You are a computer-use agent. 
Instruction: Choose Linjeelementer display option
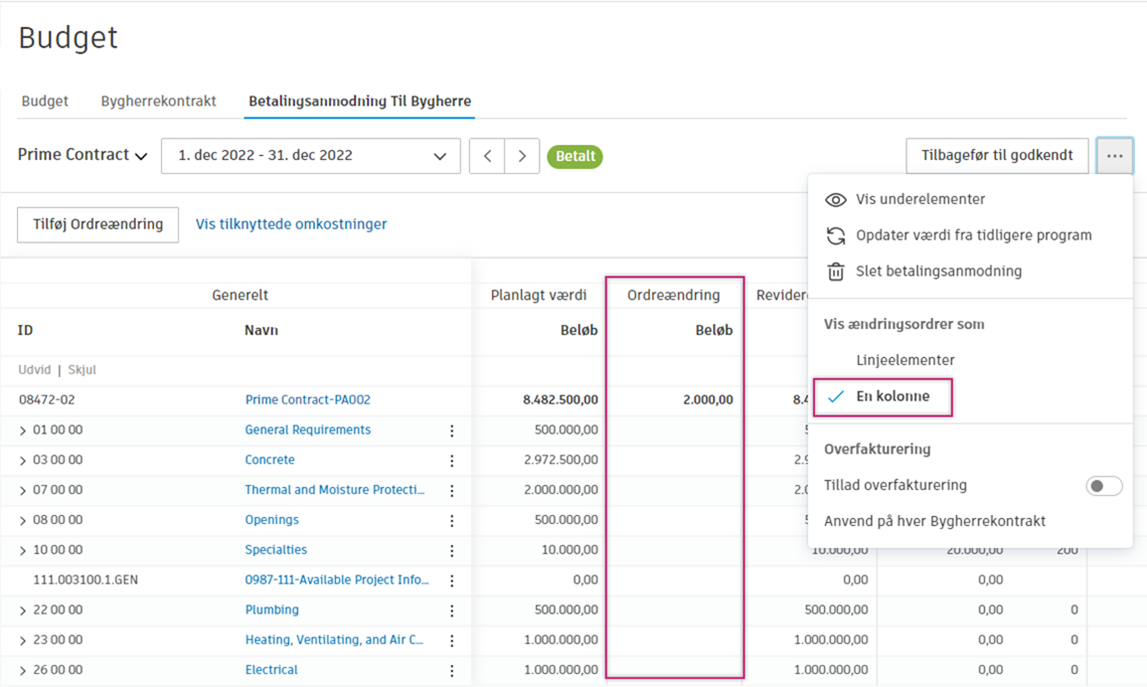point(905,360)
